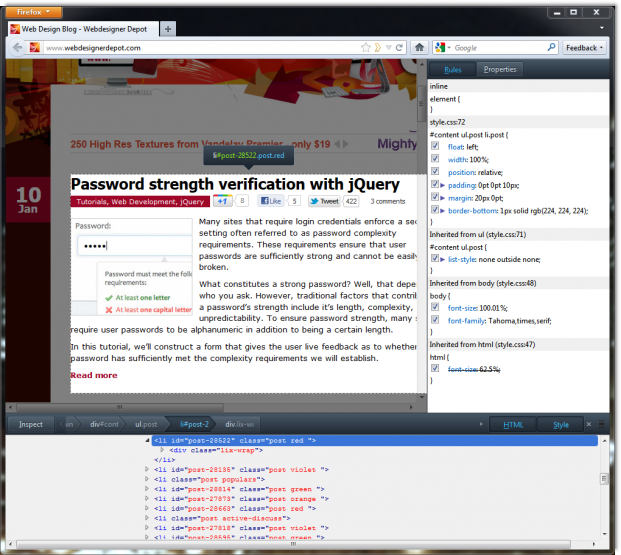Click the Facebook Like button

coord(271,201)
